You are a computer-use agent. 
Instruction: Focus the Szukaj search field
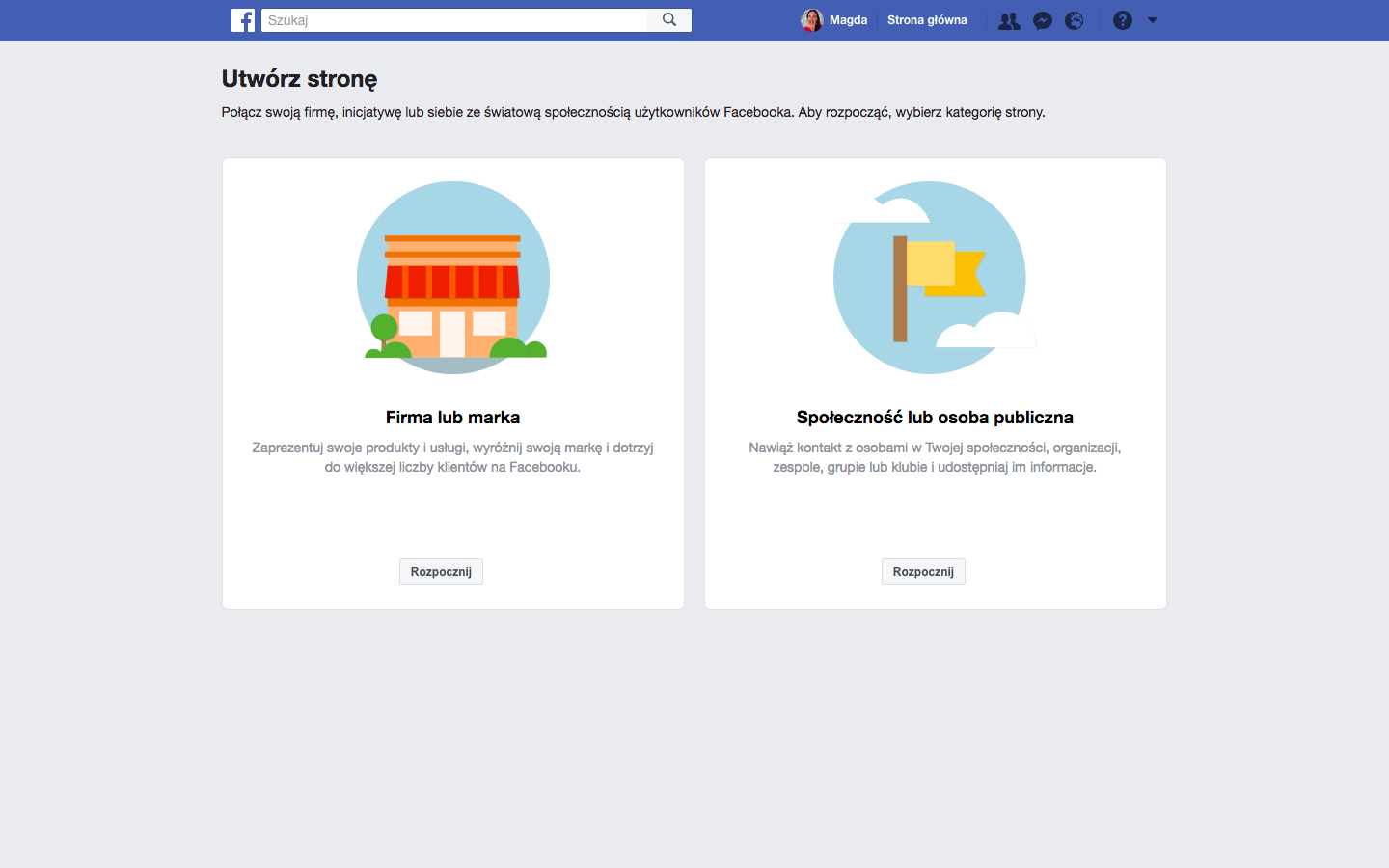coord(454,20)
